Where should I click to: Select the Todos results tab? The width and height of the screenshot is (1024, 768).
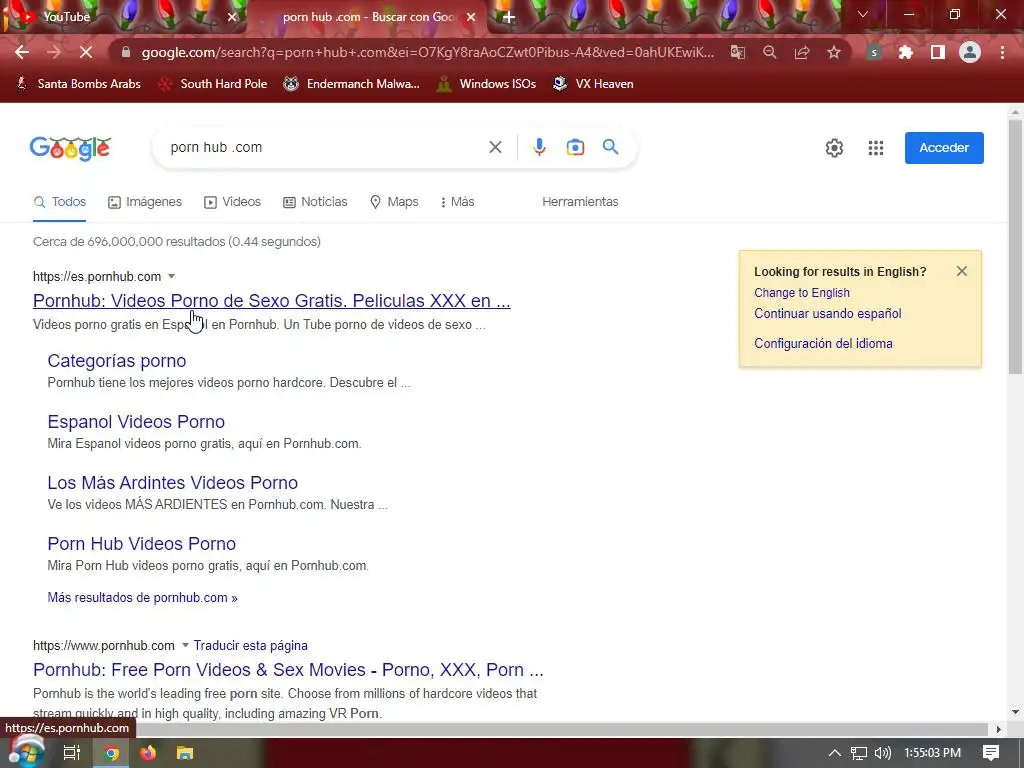coord(59,202)
